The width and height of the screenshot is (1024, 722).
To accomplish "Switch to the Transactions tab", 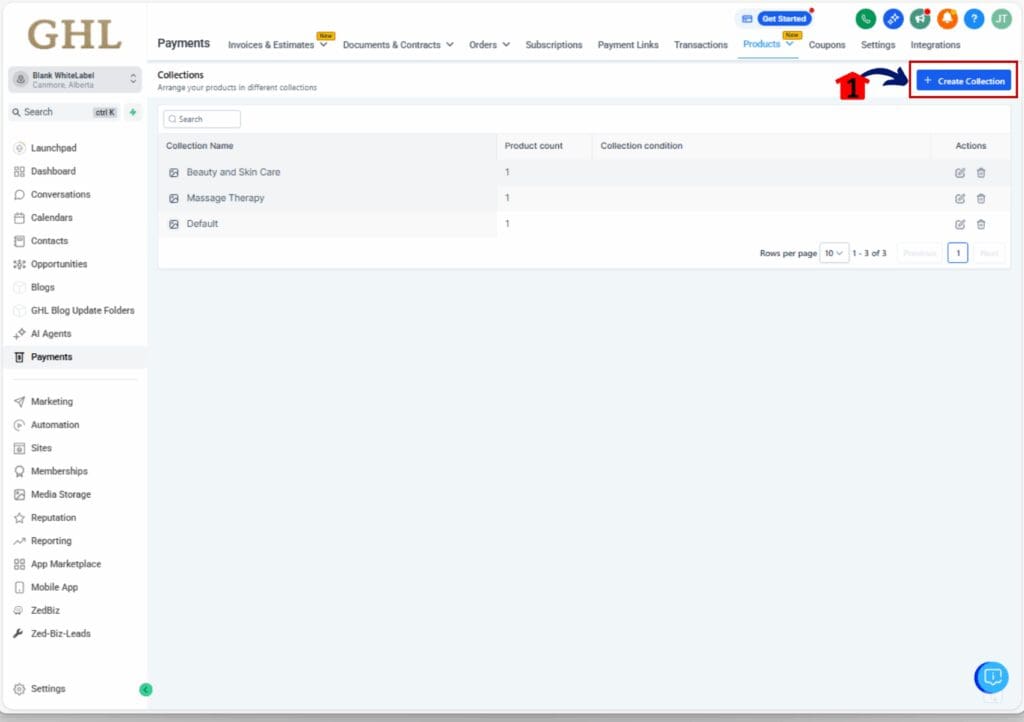I will click(x=700, y=45).
